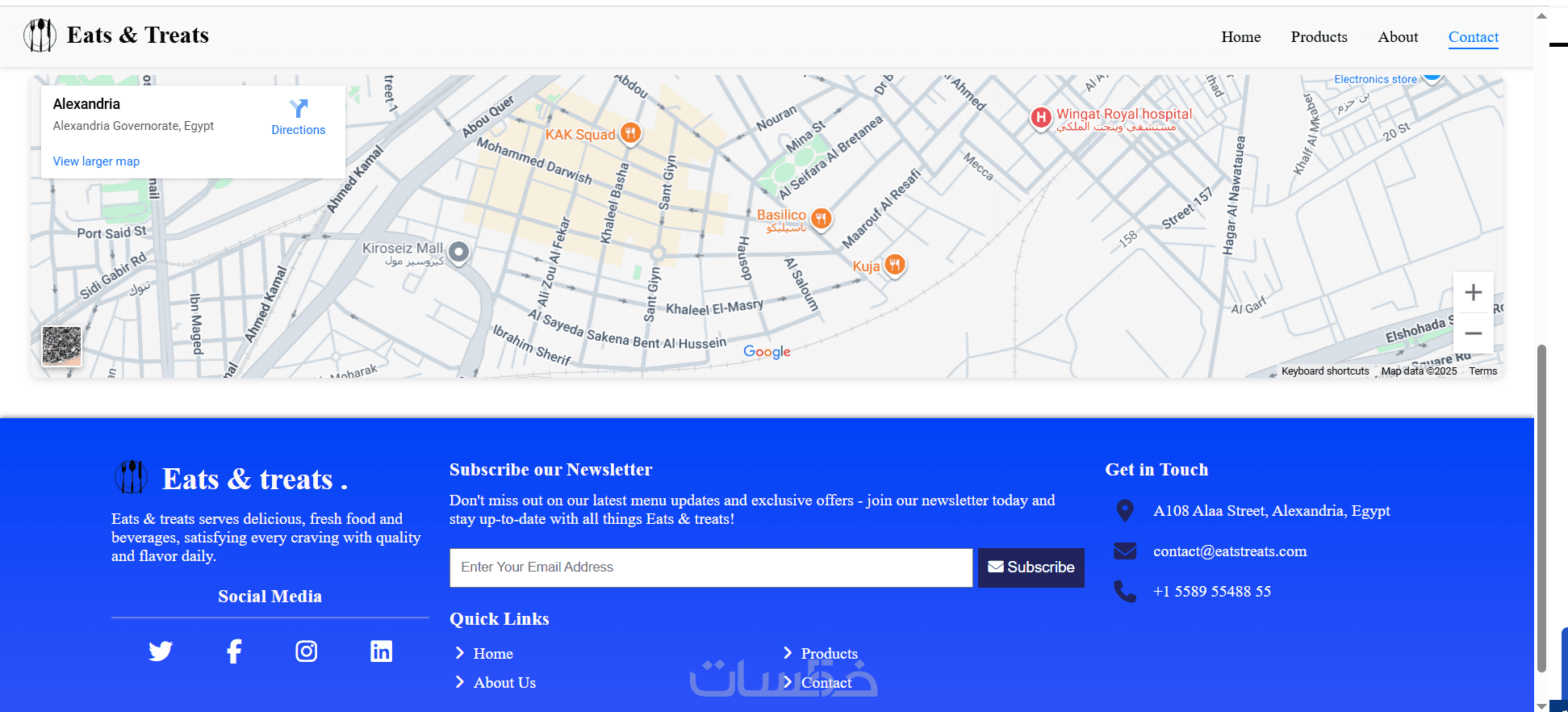1568x712 pixels.
Task: Click the Directions arrow icon on map
Action: click(x=299, y=109)
